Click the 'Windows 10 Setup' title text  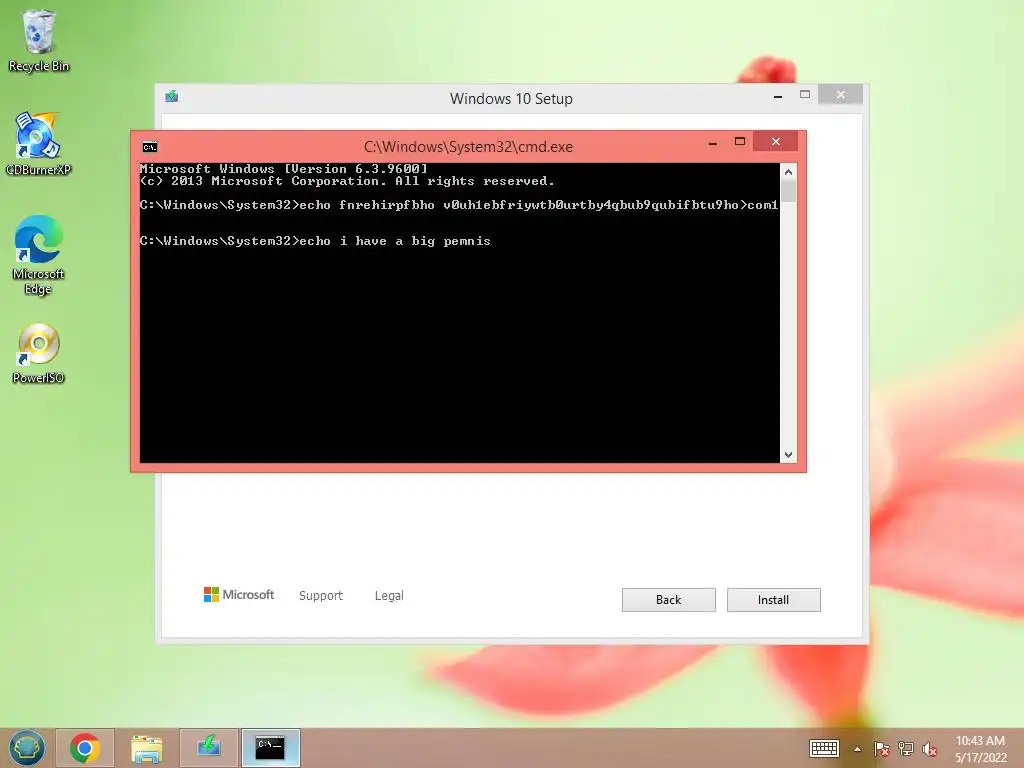[x=511, y=99]
